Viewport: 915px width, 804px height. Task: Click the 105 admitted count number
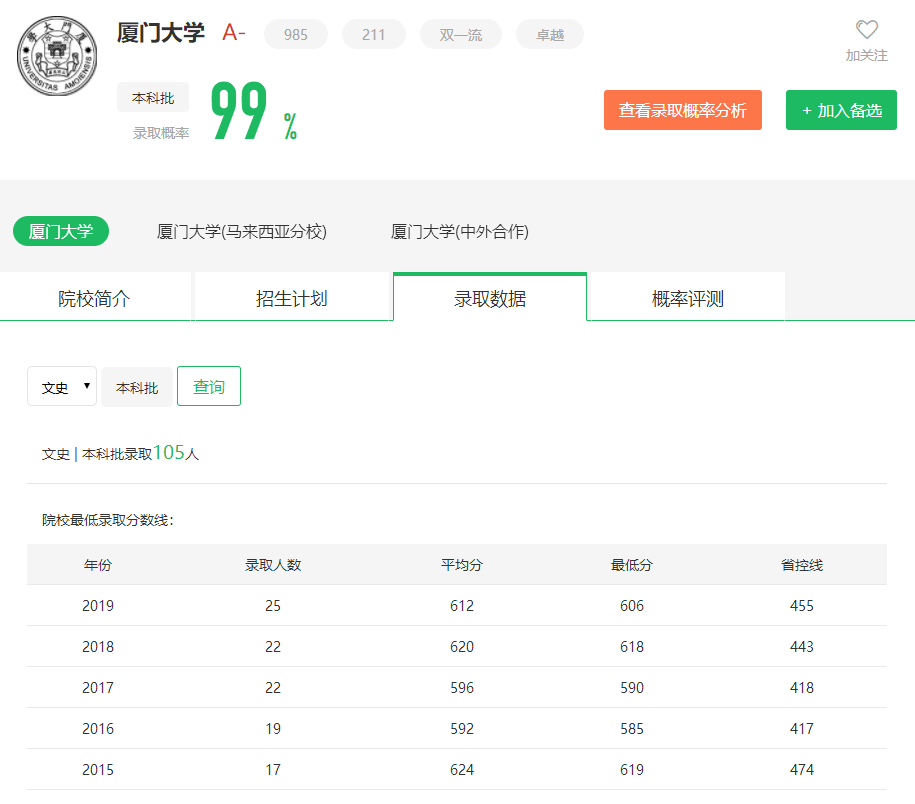[x=169, y=452]
